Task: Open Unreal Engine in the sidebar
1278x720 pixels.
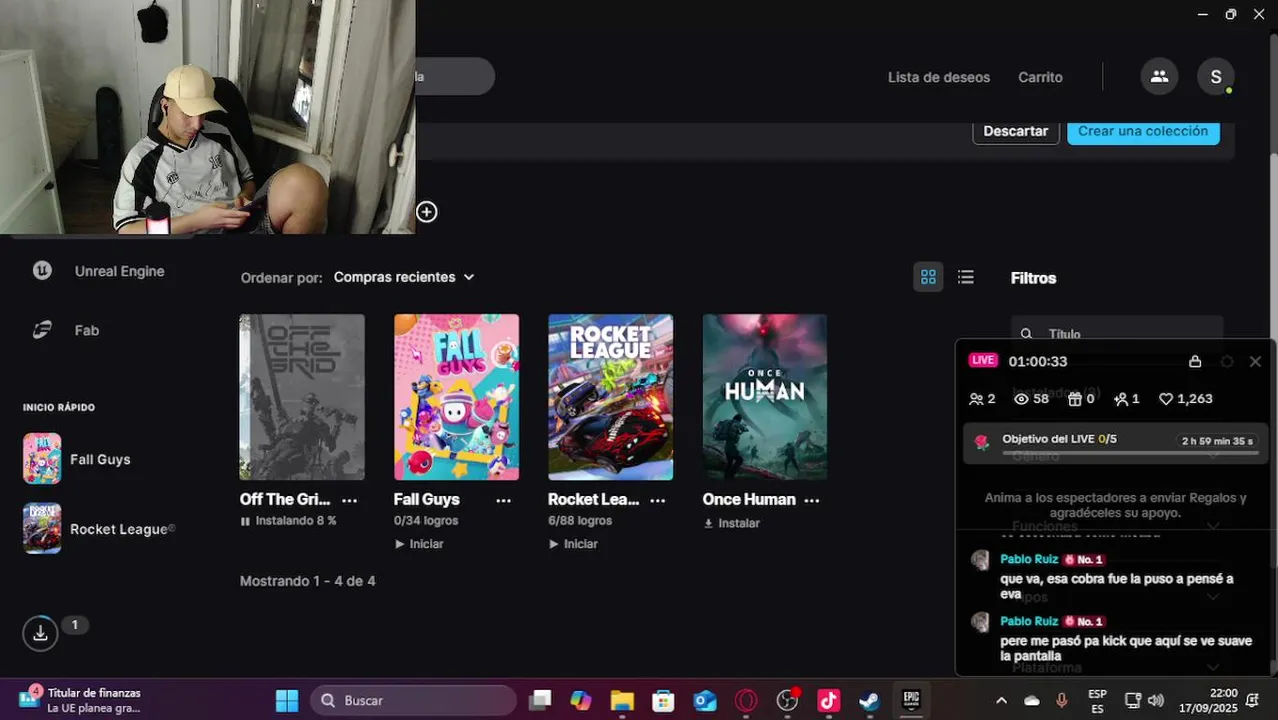Action: 97,271
